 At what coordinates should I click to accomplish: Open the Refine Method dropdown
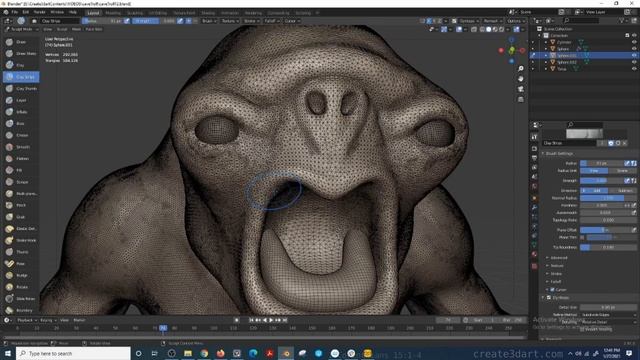(x=608, y=315)
